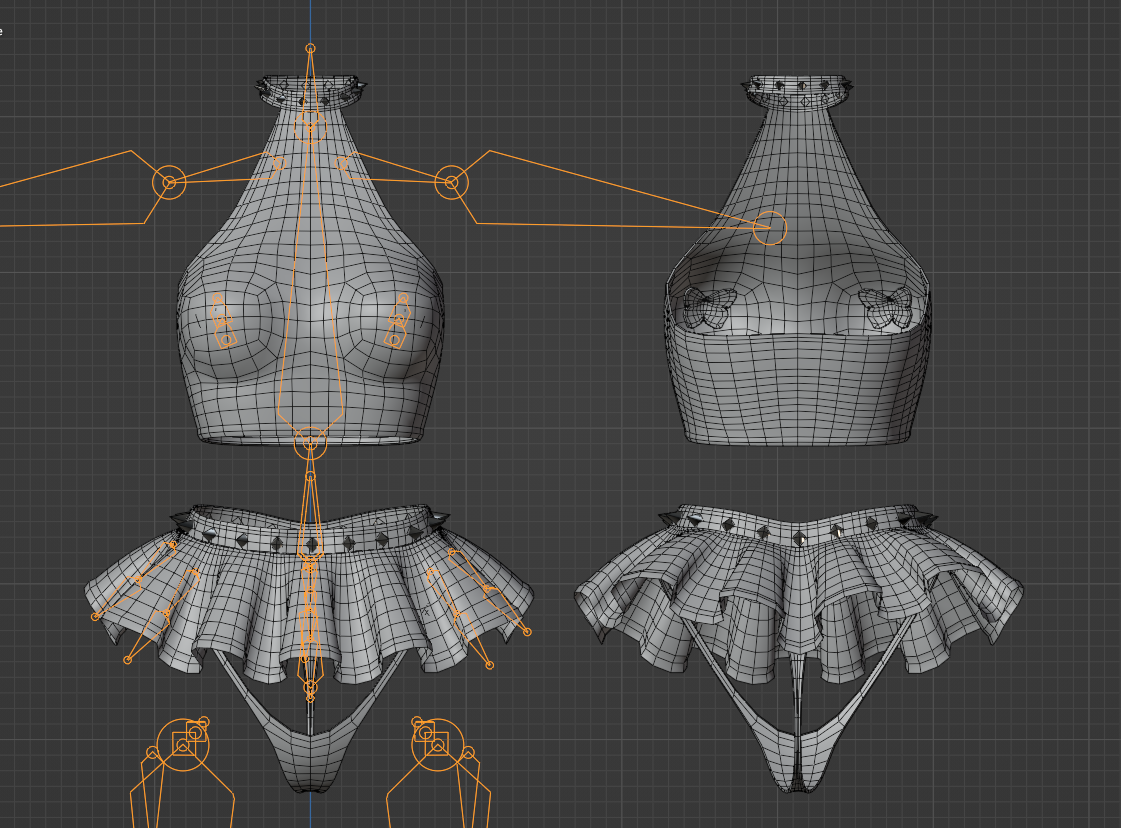Select the right butterfly ornament on right top
Viewport: 1121px width, 828px height.
(886, 307)
